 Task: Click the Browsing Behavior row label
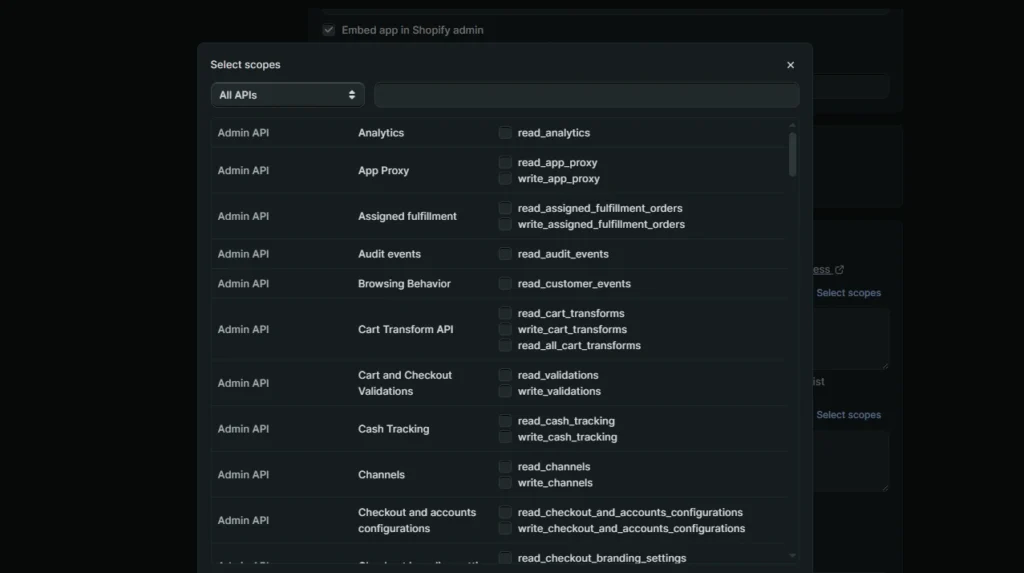coord(404,284)
